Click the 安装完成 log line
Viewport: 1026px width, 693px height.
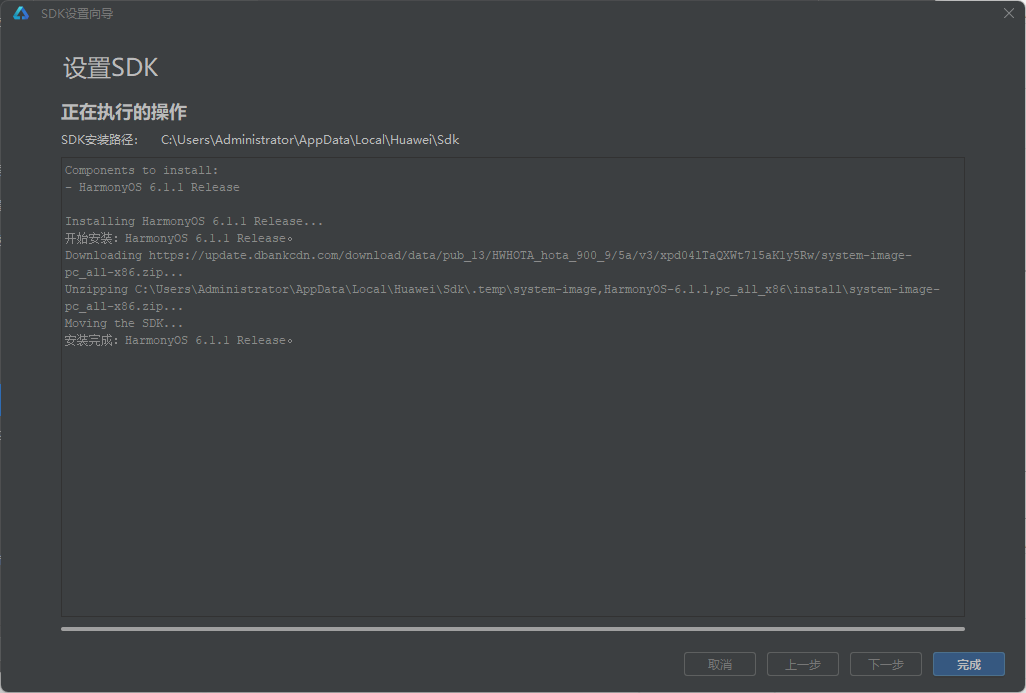pyautogui.click(x=179, y=340)
